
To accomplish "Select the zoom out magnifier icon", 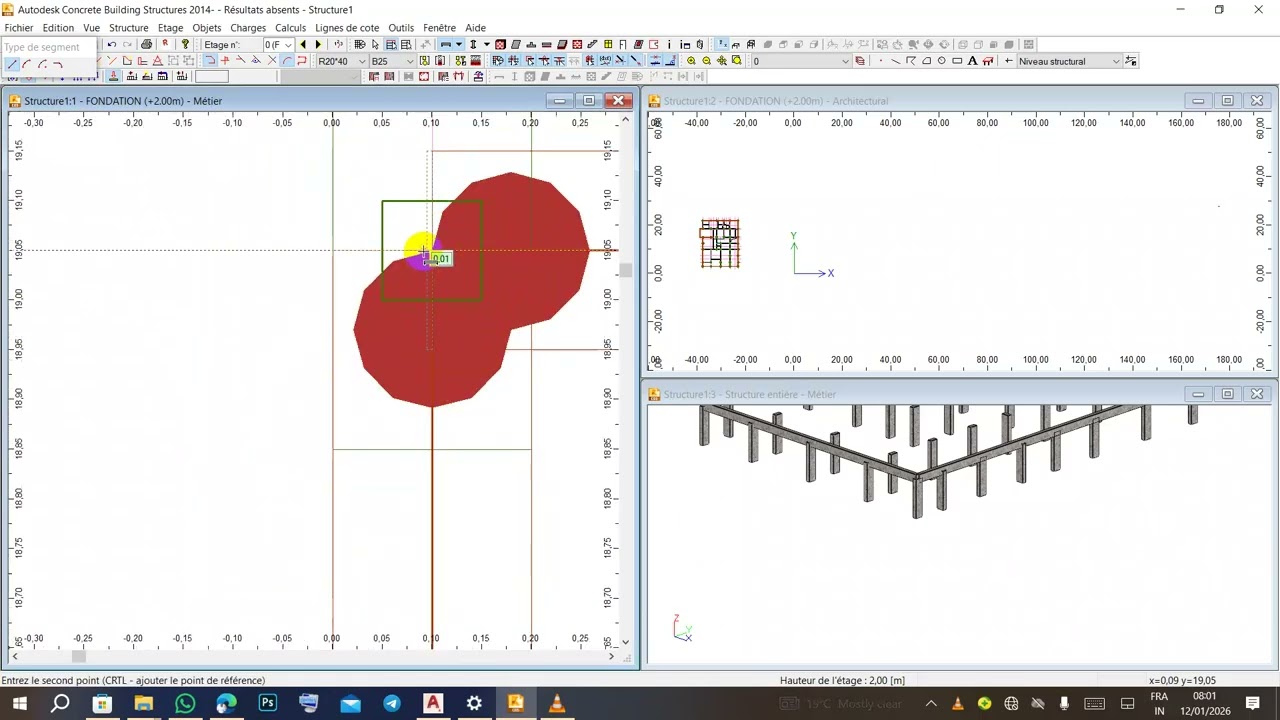I will [706, 61].
